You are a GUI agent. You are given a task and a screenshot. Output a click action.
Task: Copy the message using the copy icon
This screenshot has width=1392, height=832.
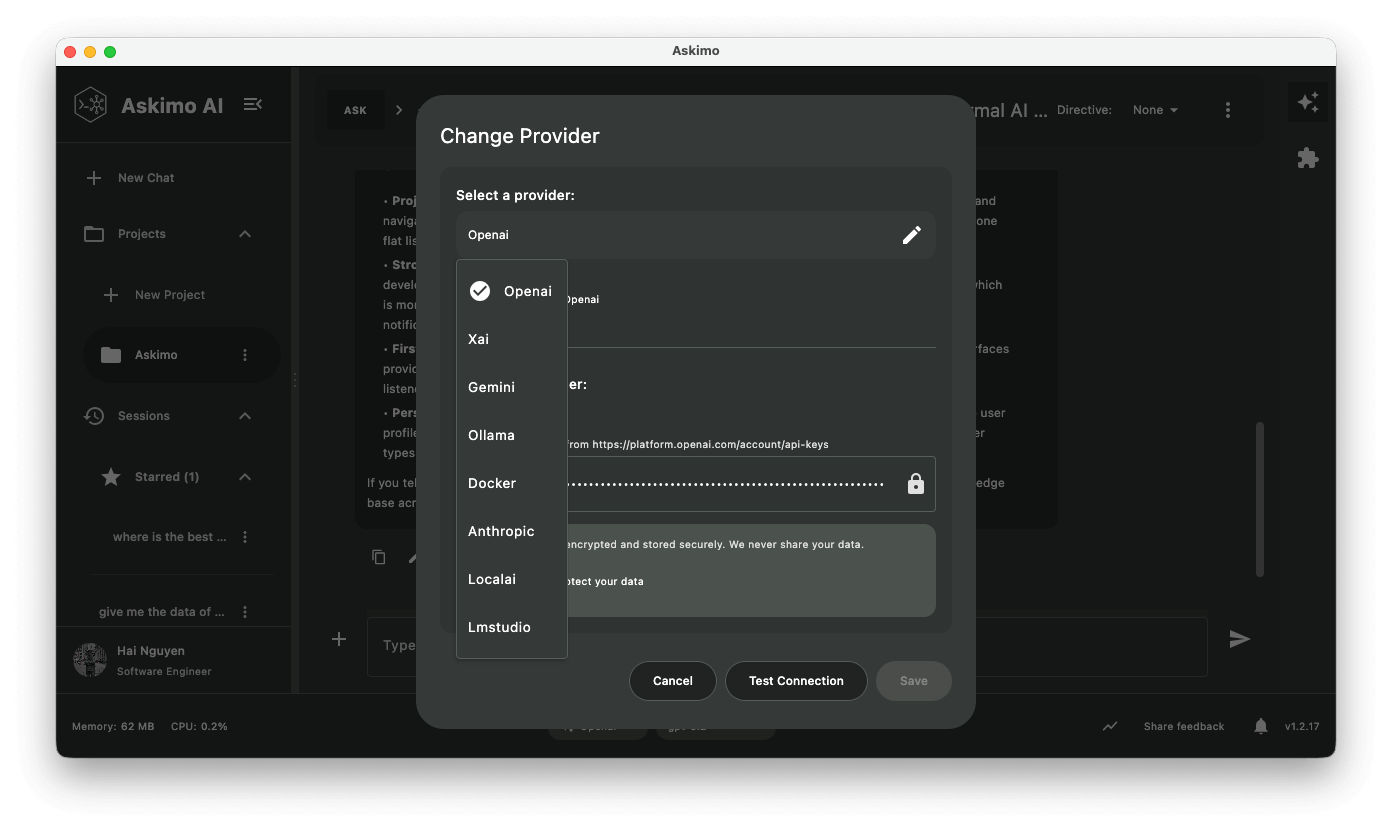379,557
